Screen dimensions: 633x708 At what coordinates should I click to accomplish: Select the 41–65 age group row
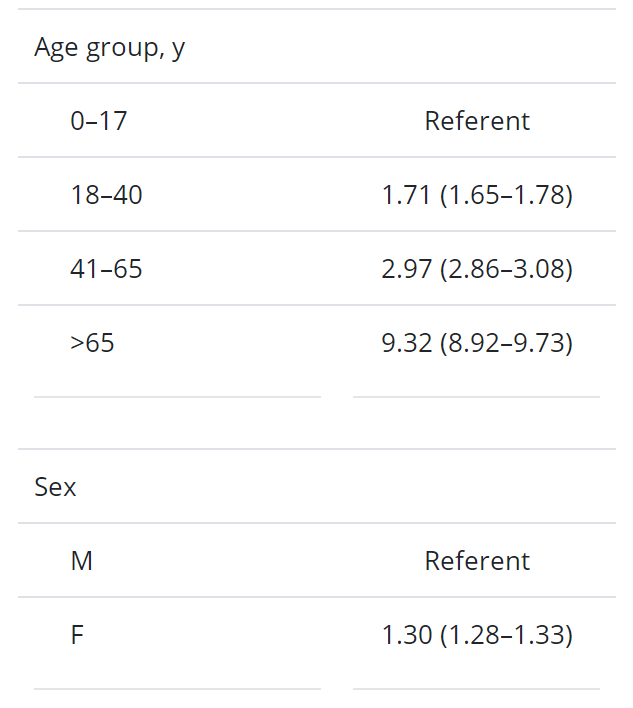point(106,269)
